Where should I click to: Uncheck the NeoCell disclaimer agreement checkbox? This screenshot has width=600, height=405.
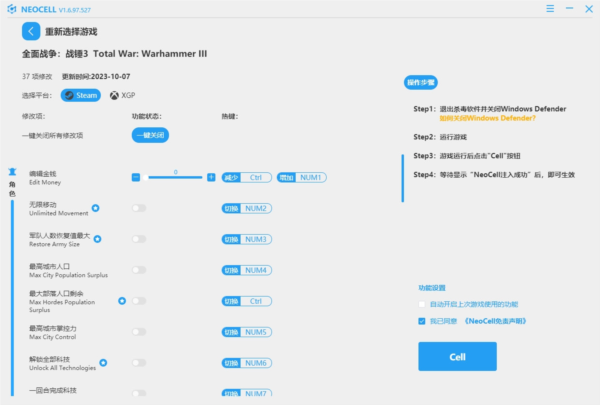tap(421, 321)
